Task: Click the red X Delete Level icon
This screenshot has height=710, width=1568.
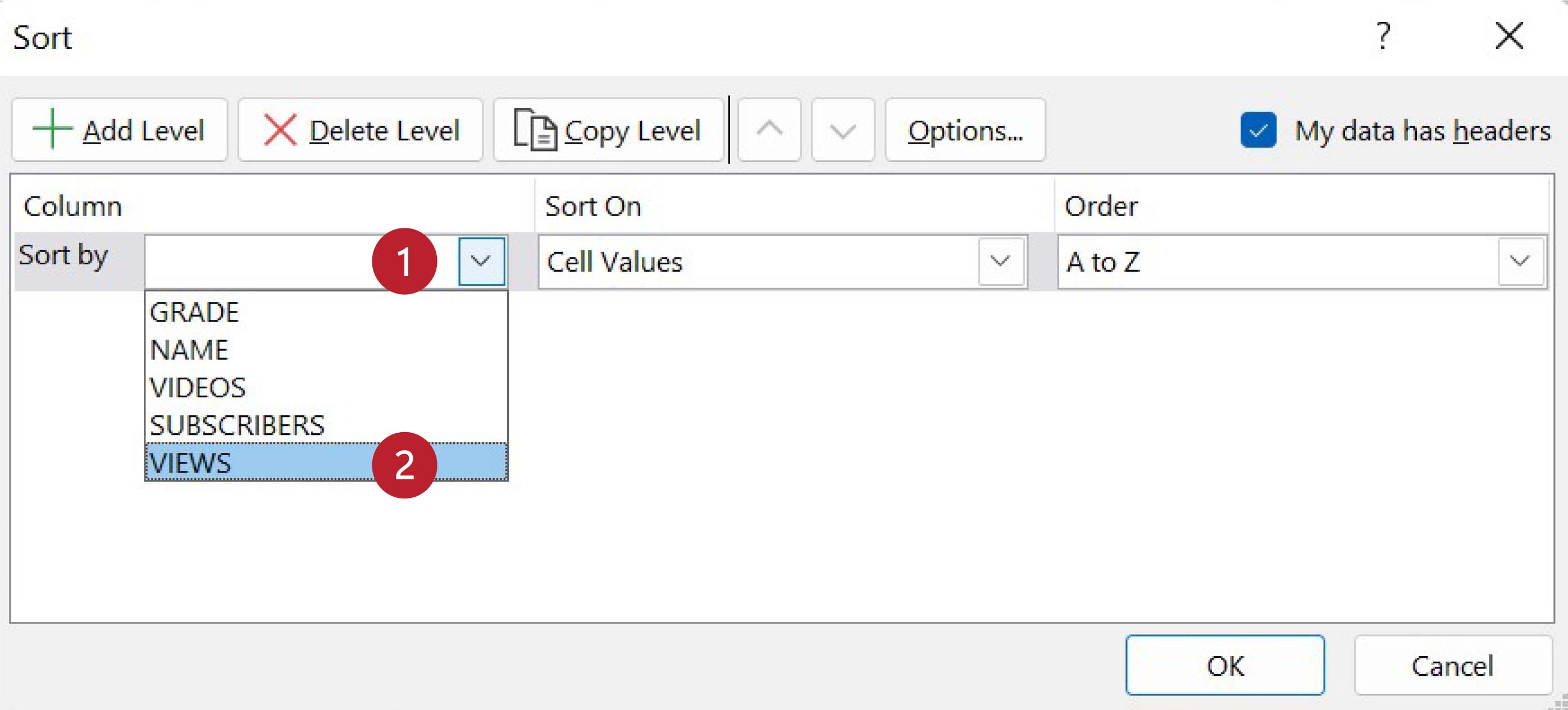Action: click(x=280, y=130)
